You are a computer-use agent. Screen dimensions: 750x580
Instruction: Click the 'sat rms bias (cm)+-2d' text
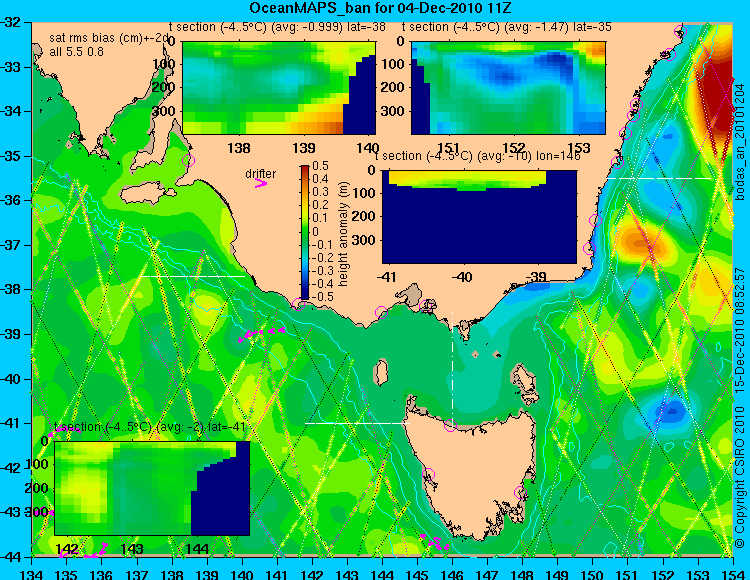pyautogui.click(x=110, y=38)
